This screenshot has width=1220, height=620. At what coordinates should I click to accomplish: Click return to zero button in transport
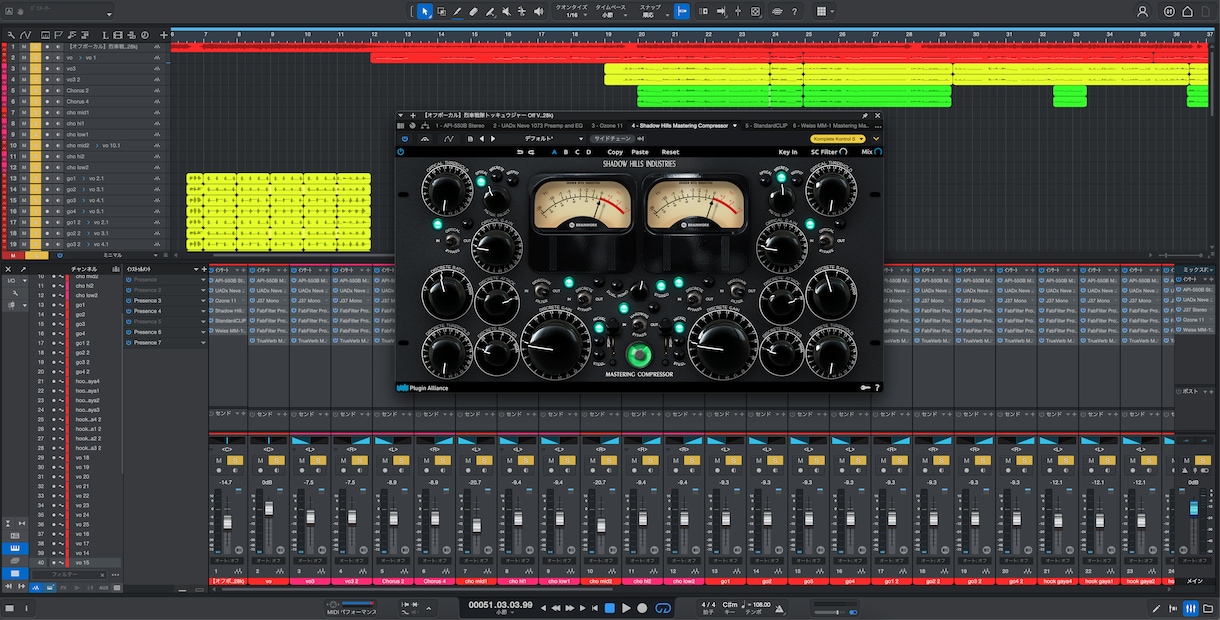(596, 607)
